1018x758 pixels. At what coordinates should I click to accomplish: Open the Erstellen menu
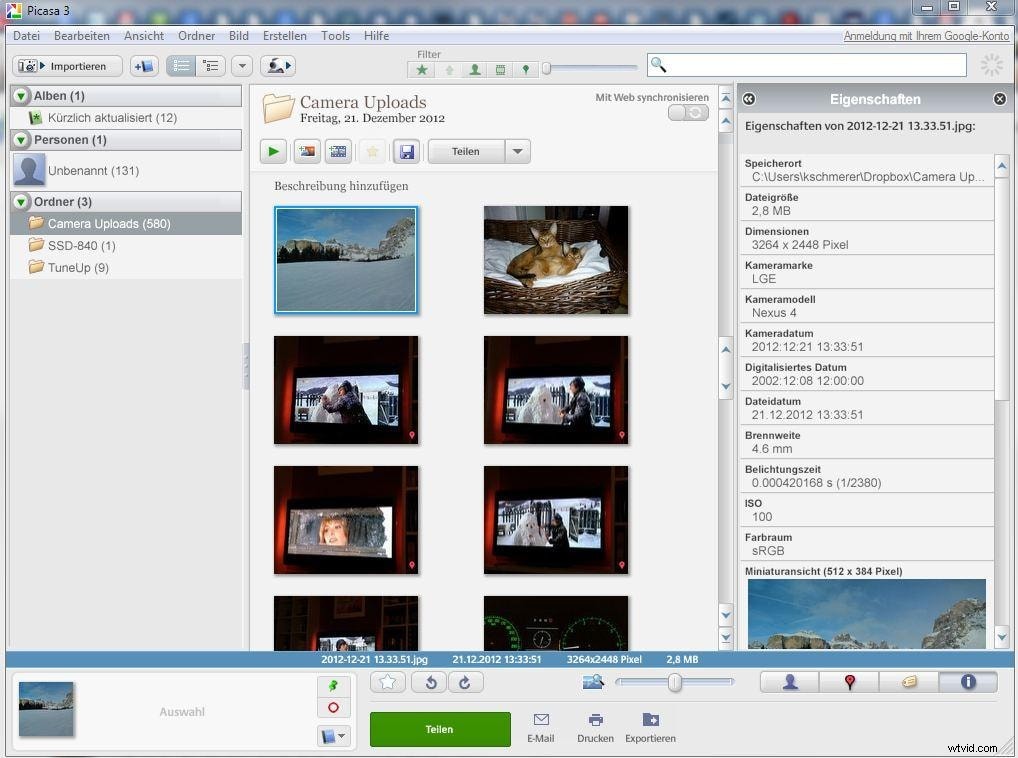pos(284,35)
